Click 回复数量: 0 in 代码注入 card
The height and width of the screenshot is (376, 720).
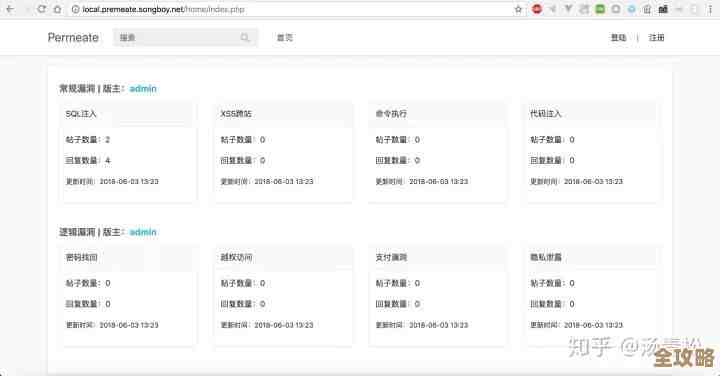[552, 160]
